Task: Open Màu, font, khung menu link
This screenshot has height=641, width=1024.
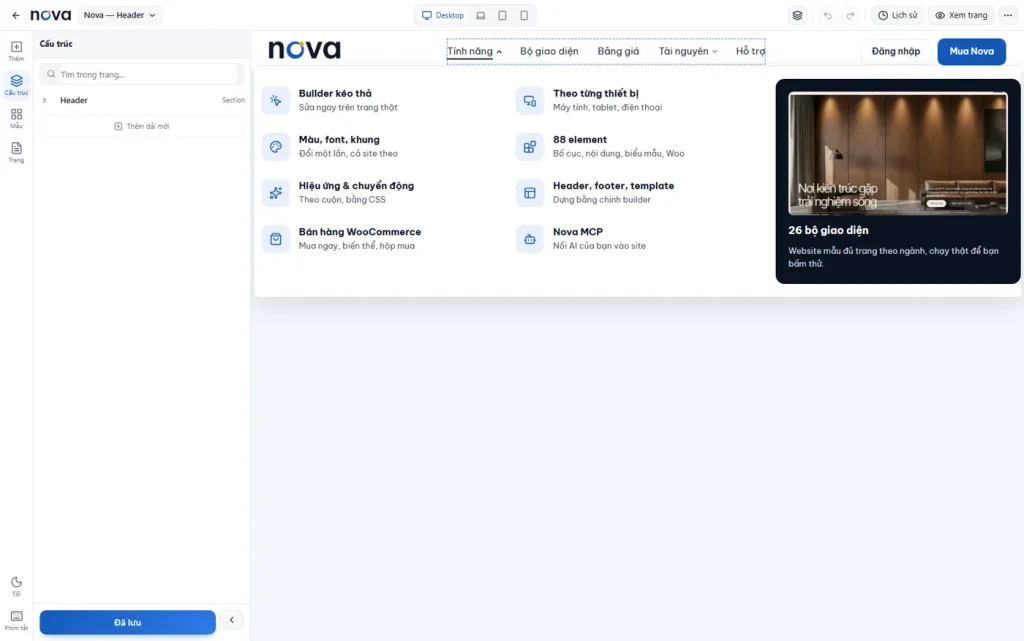Action: tap(339, 140)
